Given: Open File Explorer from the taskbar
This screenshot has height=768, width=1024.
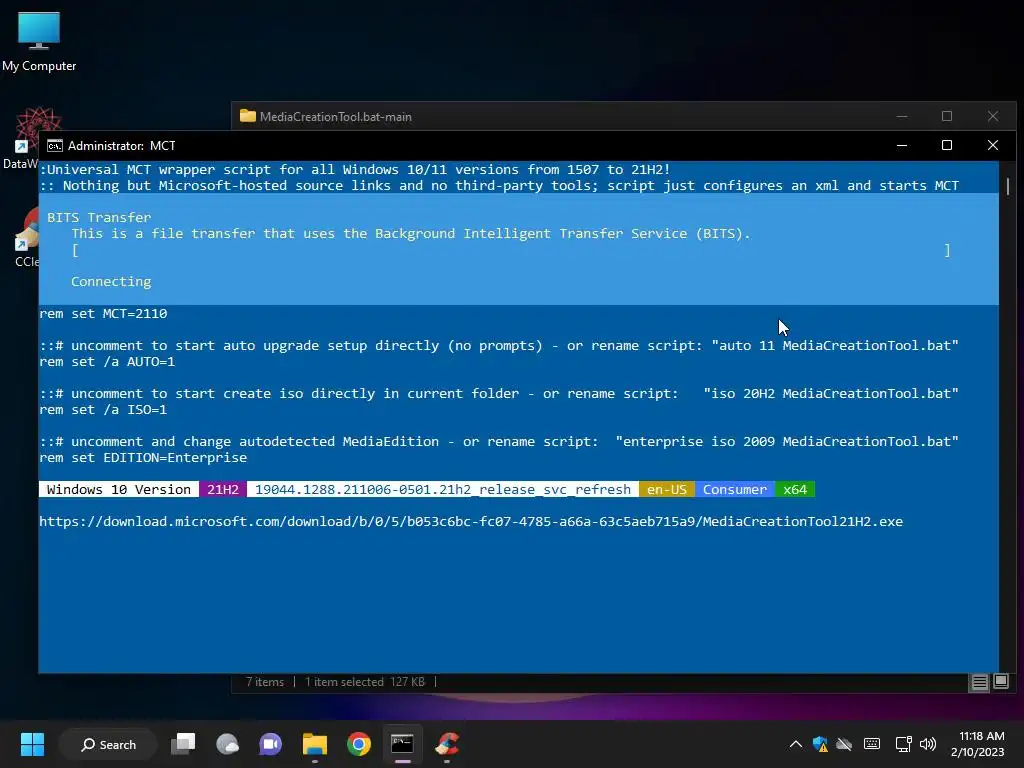Looking at the screenshot, I should click(x=315, y=744).
